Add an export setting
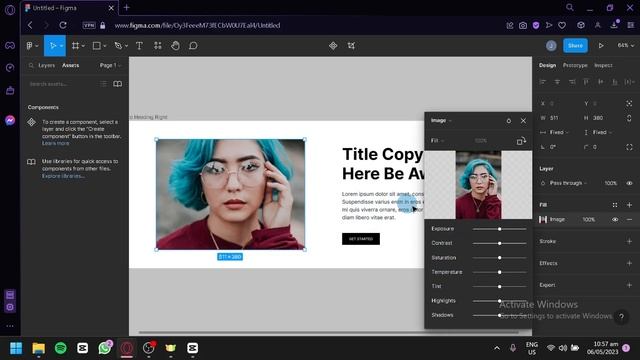 [x=629, y=285]
